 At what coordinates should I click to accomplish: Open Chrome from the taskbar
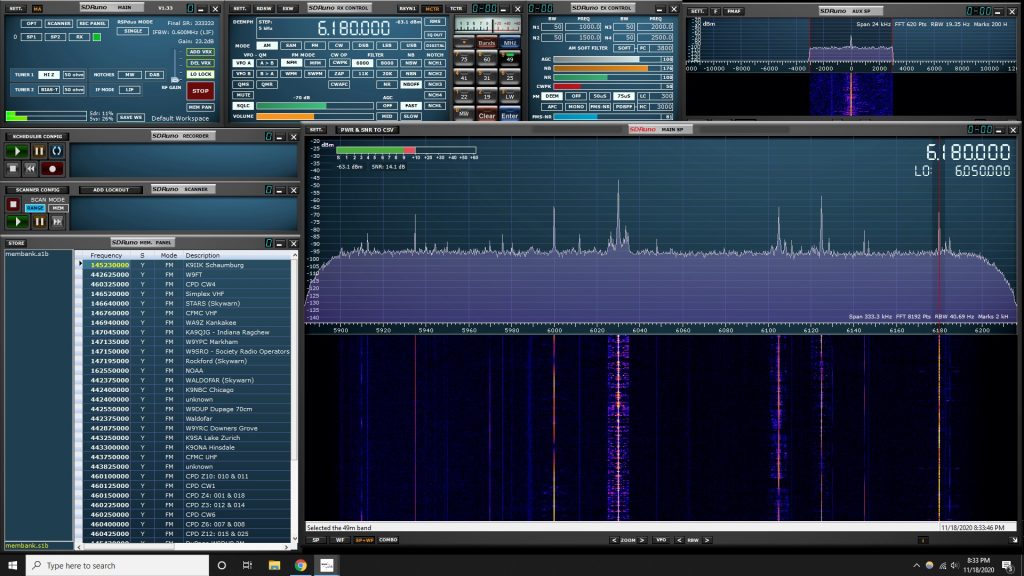tap(300, 566)
